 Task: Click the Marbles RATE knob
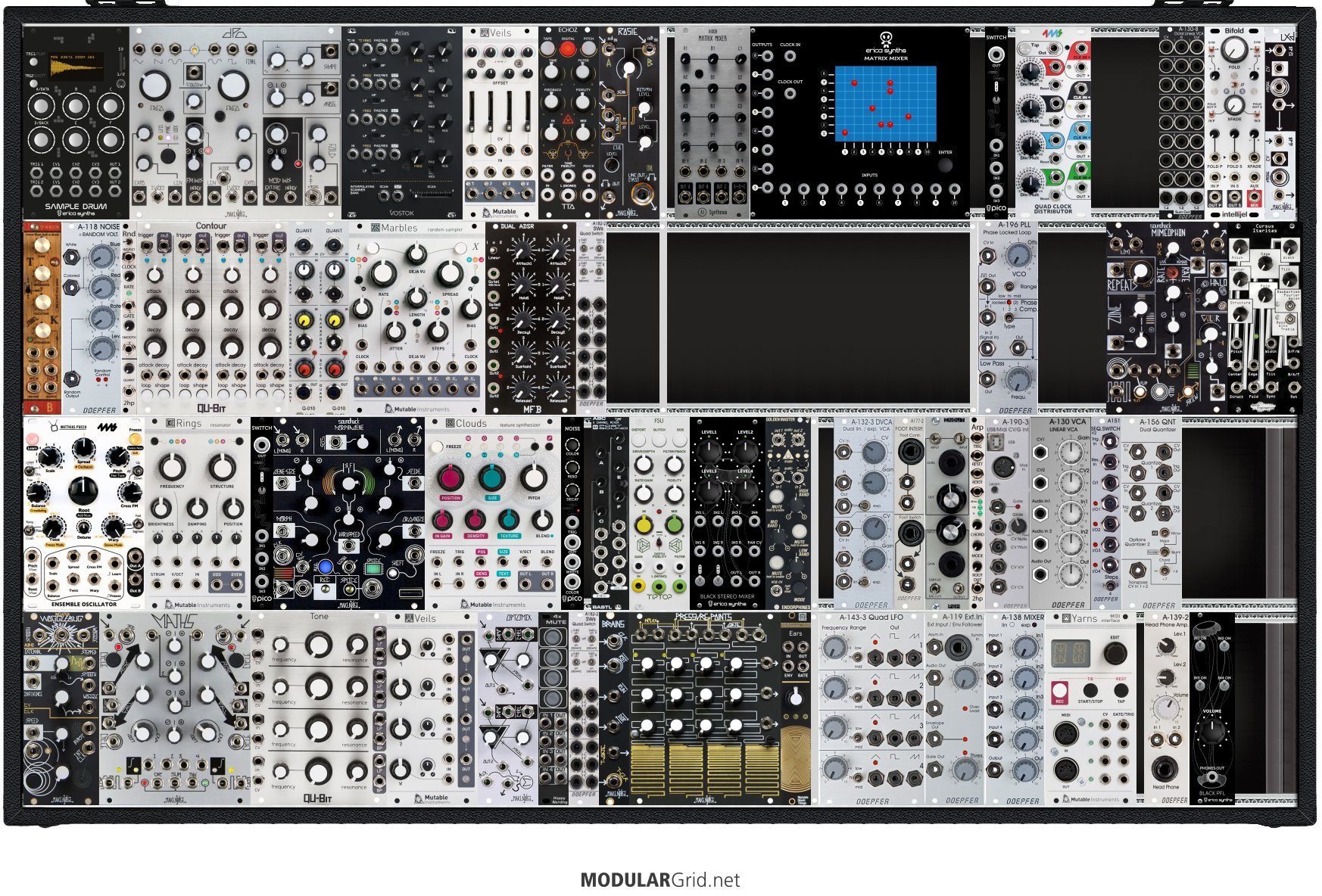383,273
